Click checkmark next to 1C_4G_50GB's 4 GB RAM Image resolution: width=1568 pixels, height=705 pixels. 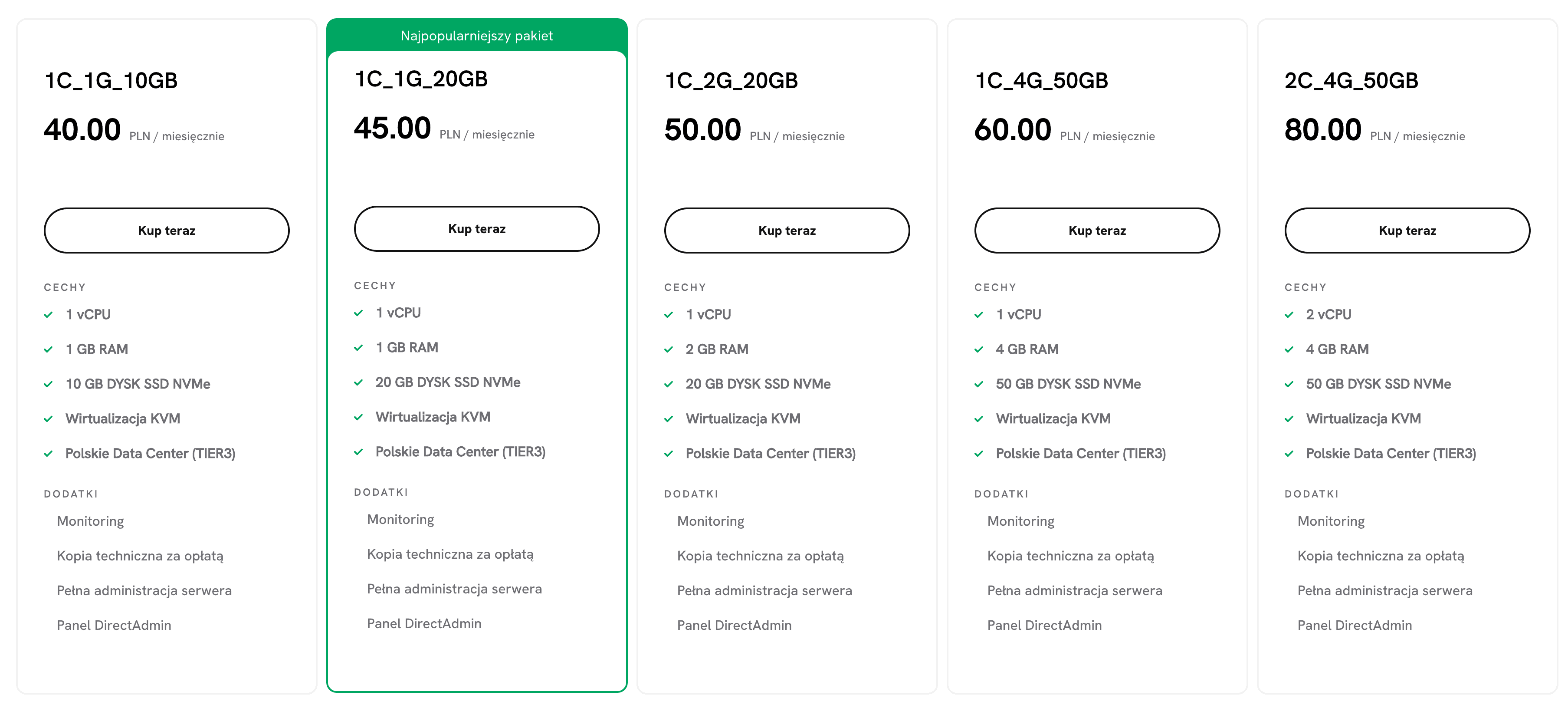pyautogui.click(x=979, y=349)
